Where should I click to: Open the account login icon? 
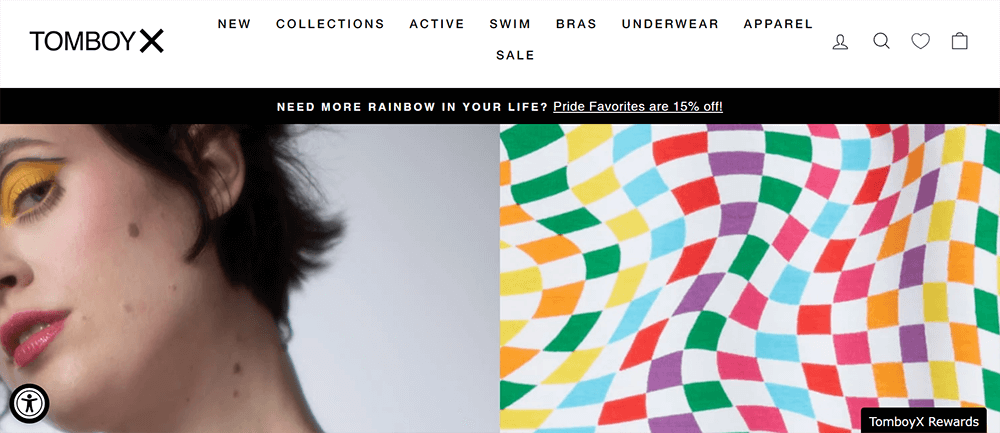[x=840, y=41]
